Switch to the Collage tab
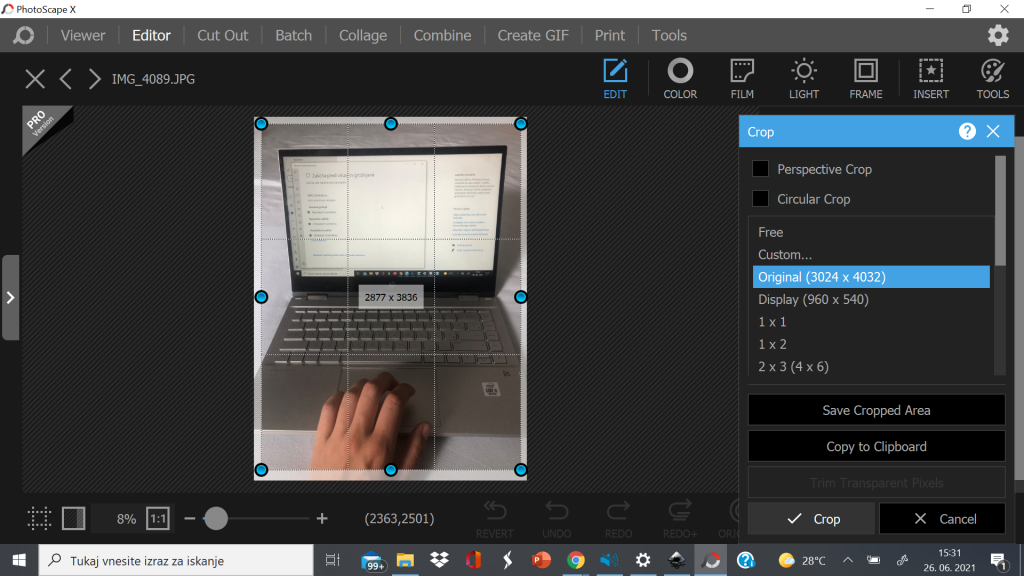Viewport: 1024px width, 576px height. 362,35
